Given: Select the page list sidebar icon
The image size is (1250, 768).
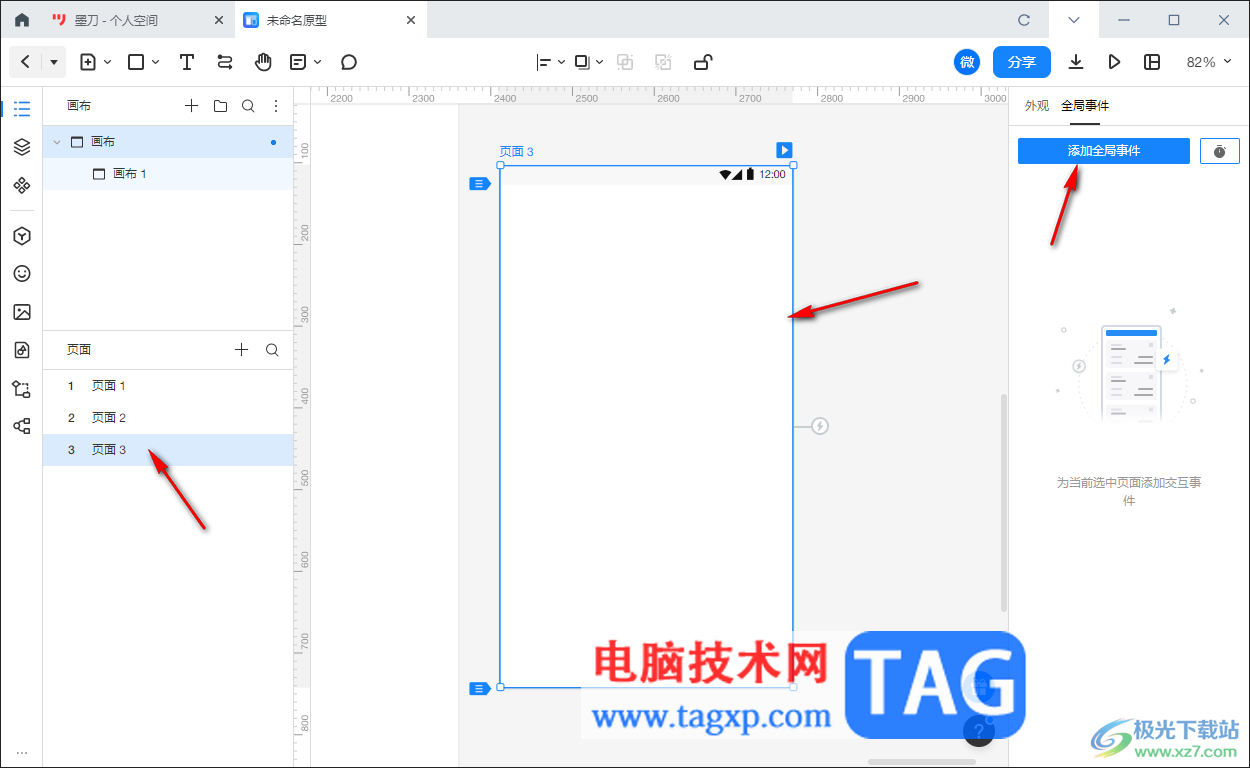Looking at the screenshot, I should pos(22,109).
